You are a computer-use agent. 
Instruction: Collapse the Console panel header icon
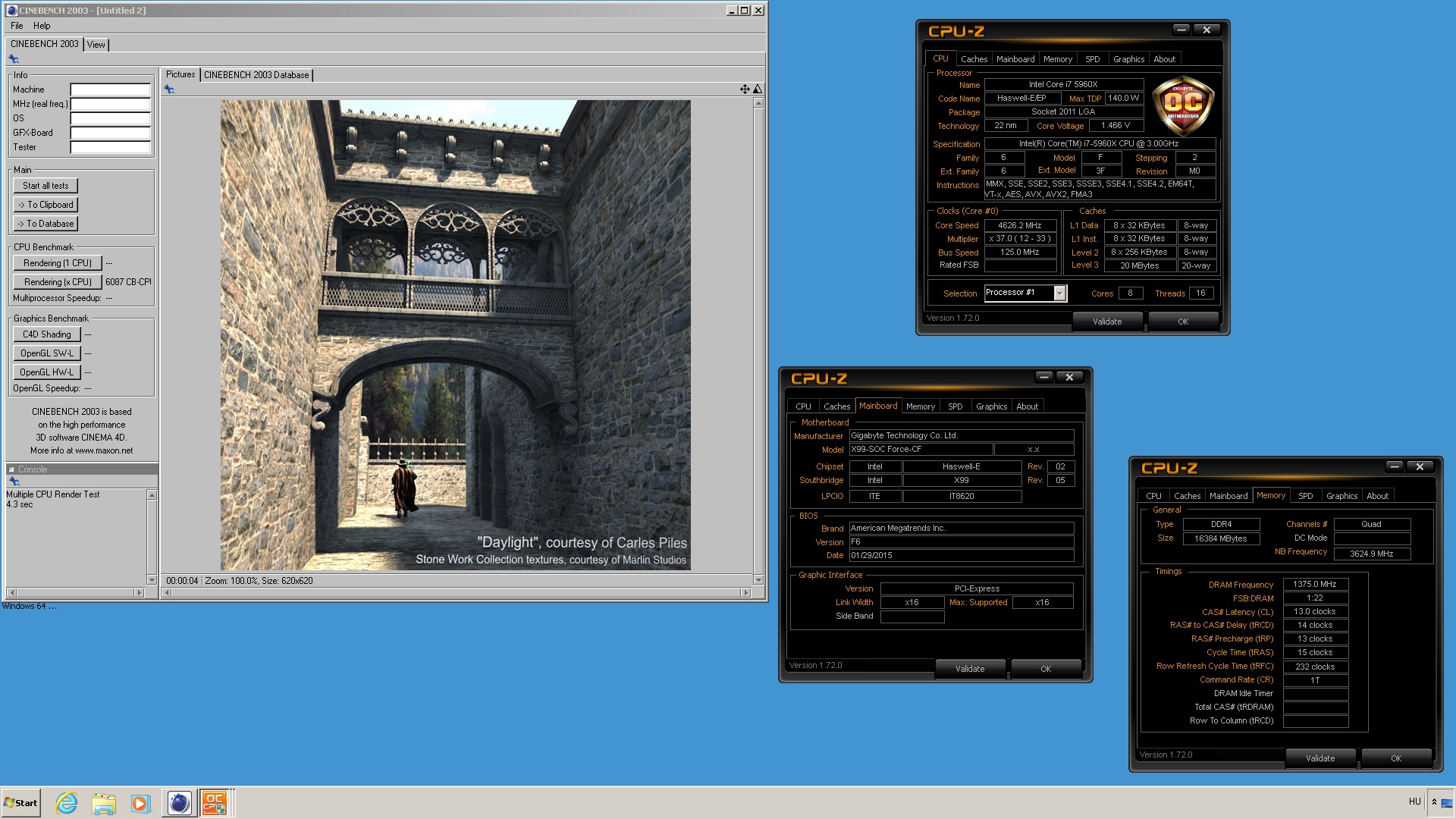[11, 469]
